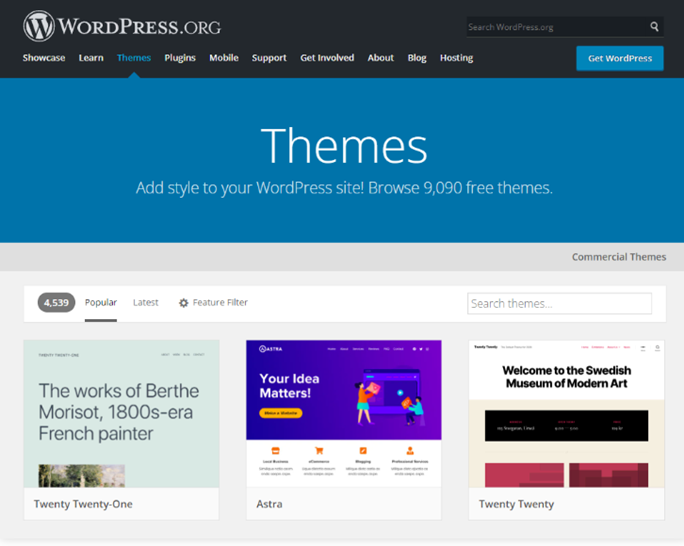Viewport: 684px width, 546px height.
Task: Open the Get Involved page
Action: click(x=327, y=58)
